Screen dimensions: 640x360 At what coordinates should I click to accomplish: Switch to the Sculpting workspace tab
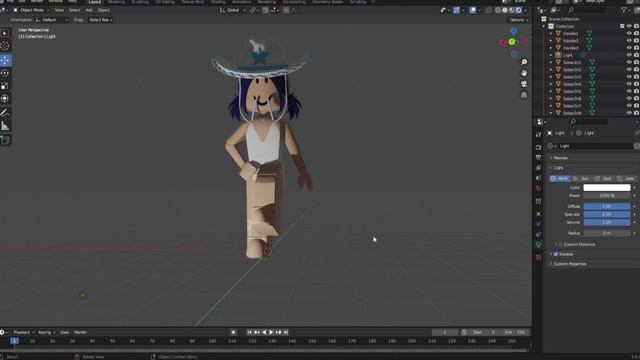(x=140, y=2)
